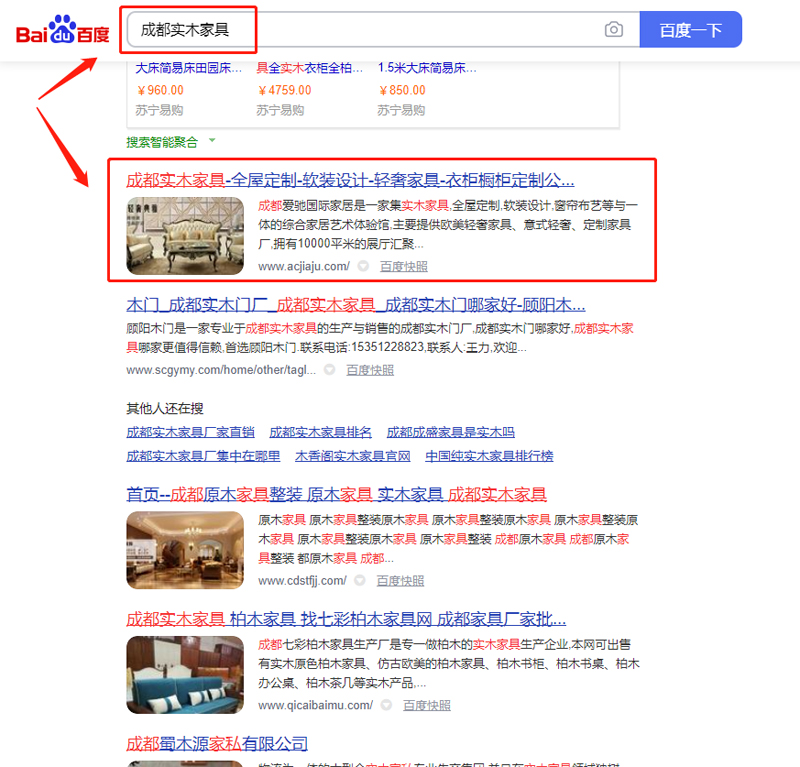Open the 首页--成都原木家具整装 result title
This screenshot has width=800, height=767.
pyautogui.click(x=336, y=494)
